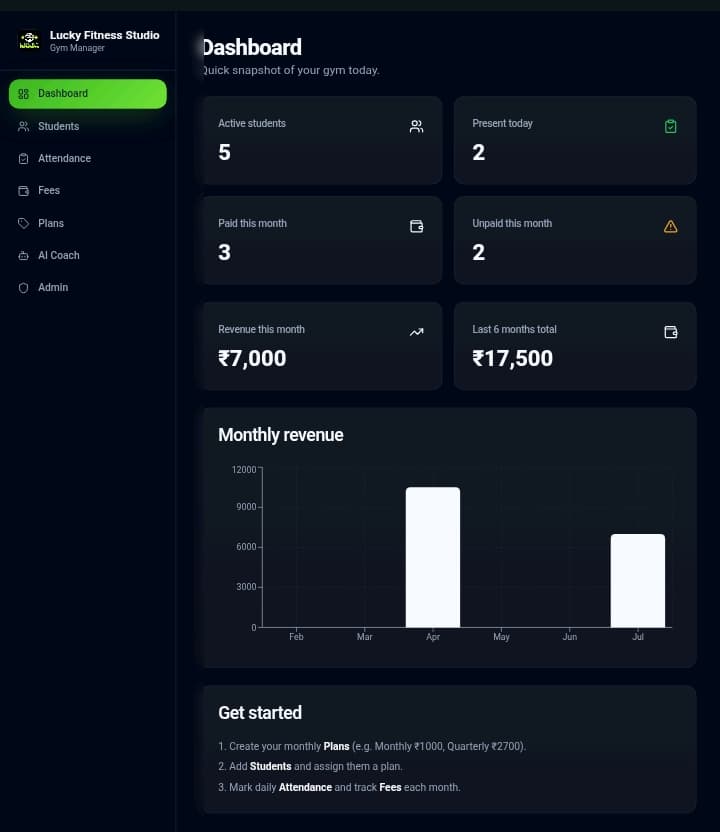Screen dimensions: 720x832
Task: Click the paid this month wallet icon
Action: [417, 227]
